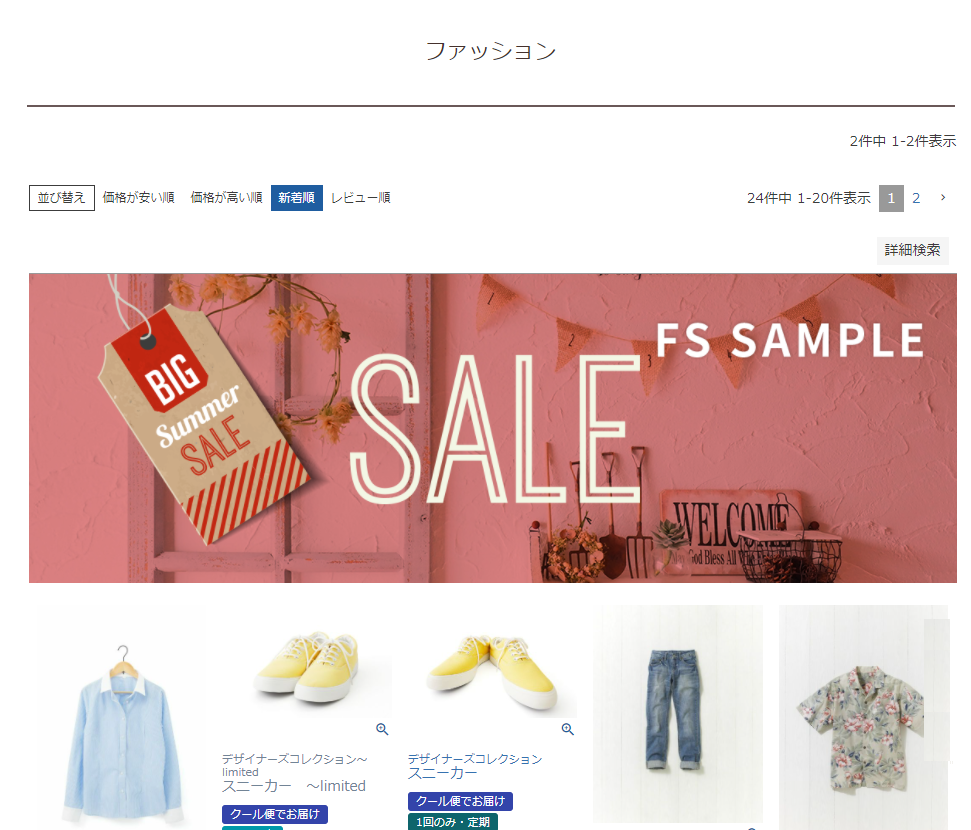Sort by レビュー順
The width and height of the screenshot is (971, 830).
[x=360, y=198]
